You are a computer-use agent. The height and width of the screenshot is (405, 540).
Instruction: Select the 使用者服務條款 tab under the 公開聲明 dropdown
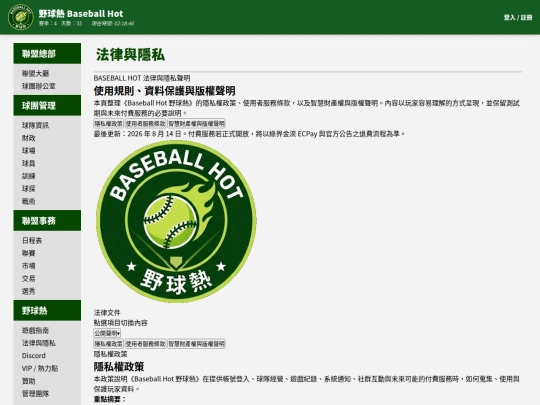145,344
